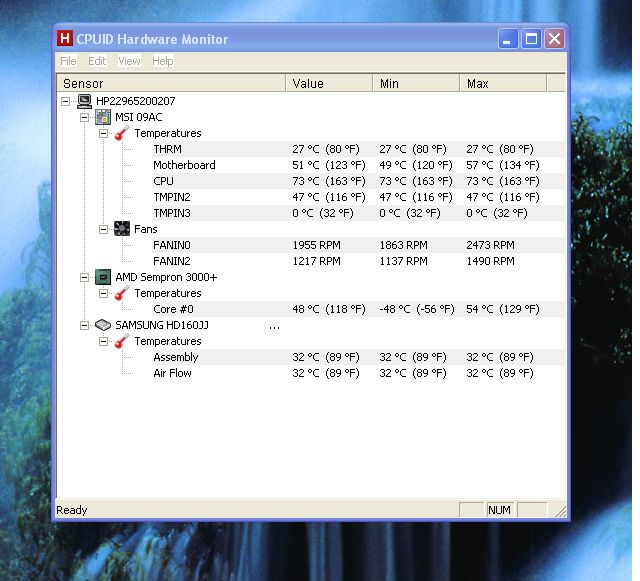Click the window resize grip corner
The width and height of the screenshot is (640, 581).
[x=560, y=511]
